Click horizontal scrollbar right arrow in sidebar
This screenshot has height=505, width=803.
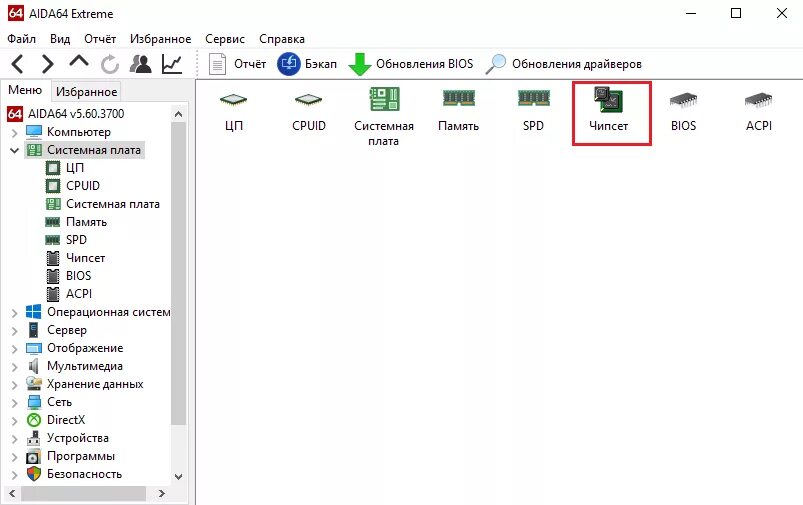tap(162, 494)
